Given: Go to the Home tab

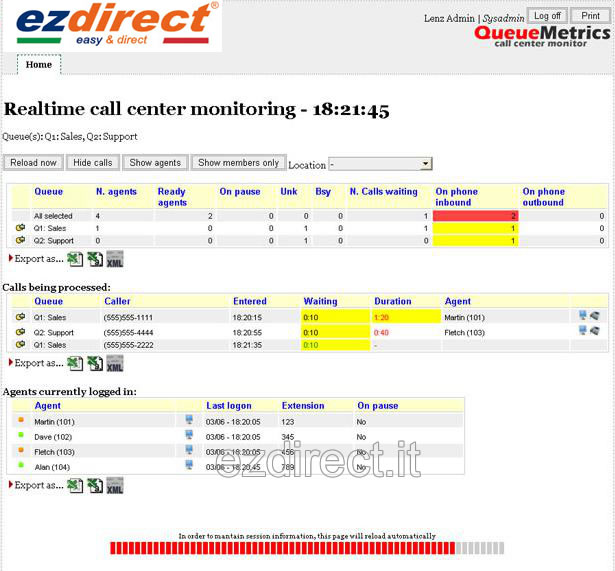Looking at the screenshot, I should coord(39,64).
